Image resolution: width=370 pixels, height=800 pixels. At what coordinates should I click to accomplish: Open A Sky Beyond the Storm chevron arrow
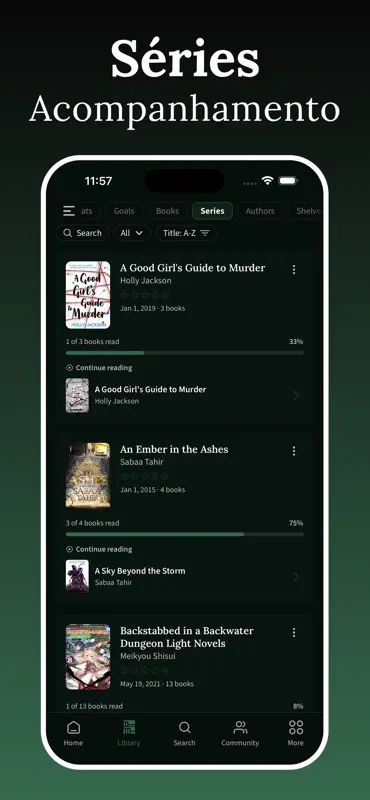pos(296,577)
